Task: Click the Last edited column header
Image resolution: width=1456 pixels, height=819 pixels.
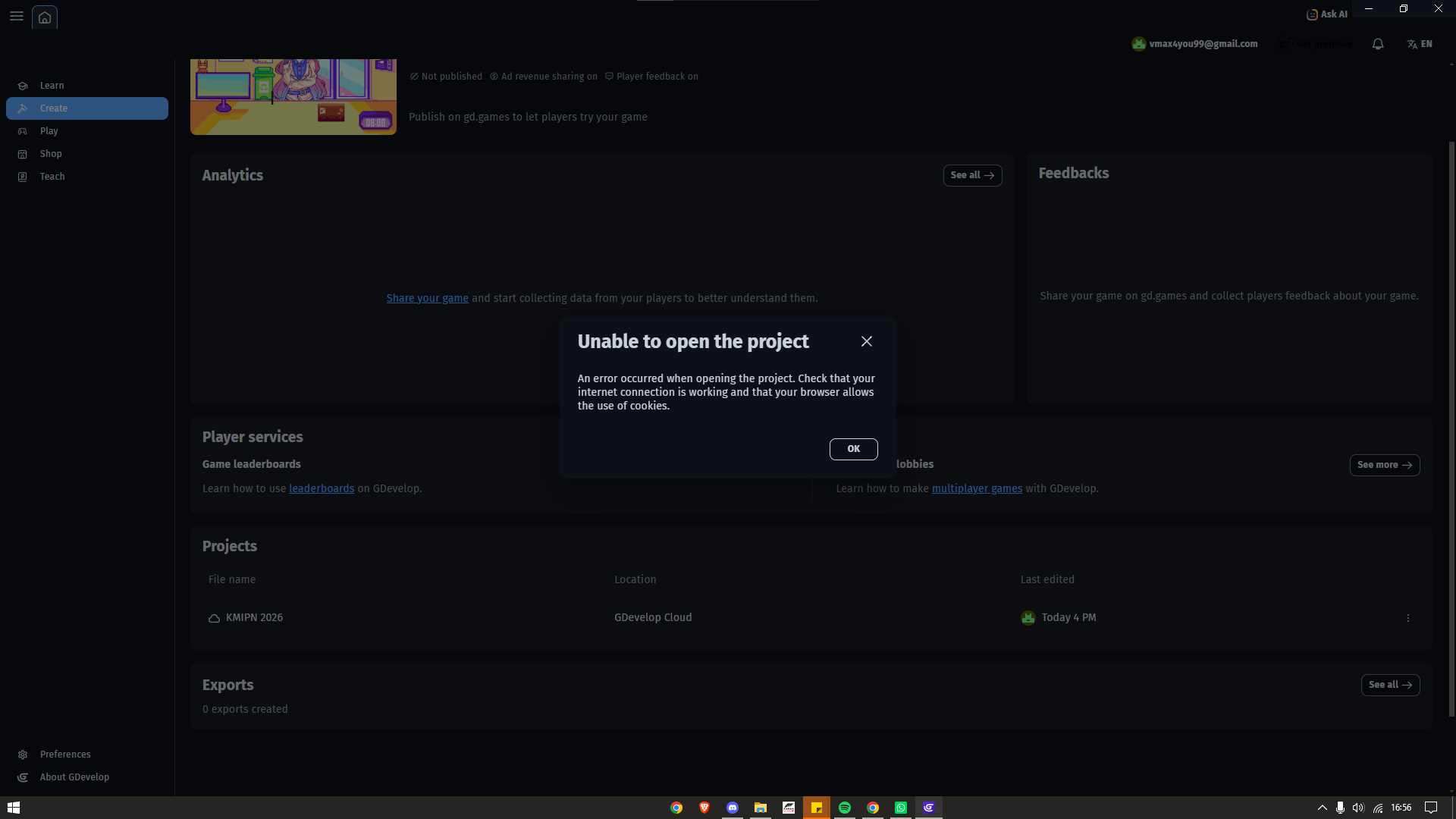Action: click(x=1047, y=579)
